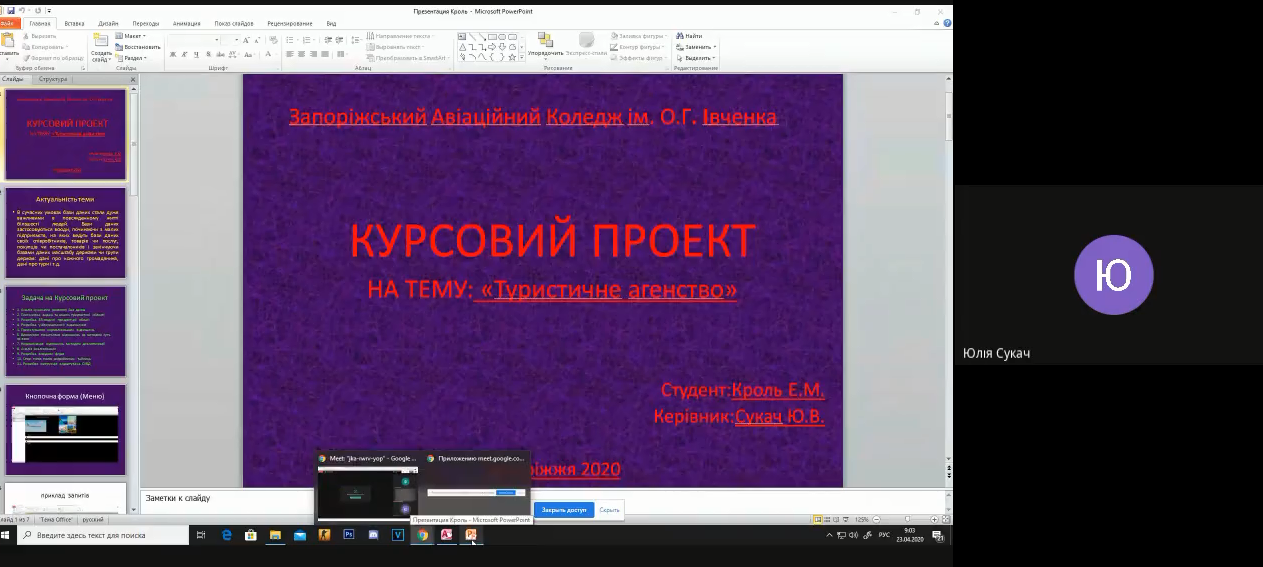Viewport: 1263px width, 567px height.
Task: Open Google Chrome from the taskbar
Action: (422, 535)
